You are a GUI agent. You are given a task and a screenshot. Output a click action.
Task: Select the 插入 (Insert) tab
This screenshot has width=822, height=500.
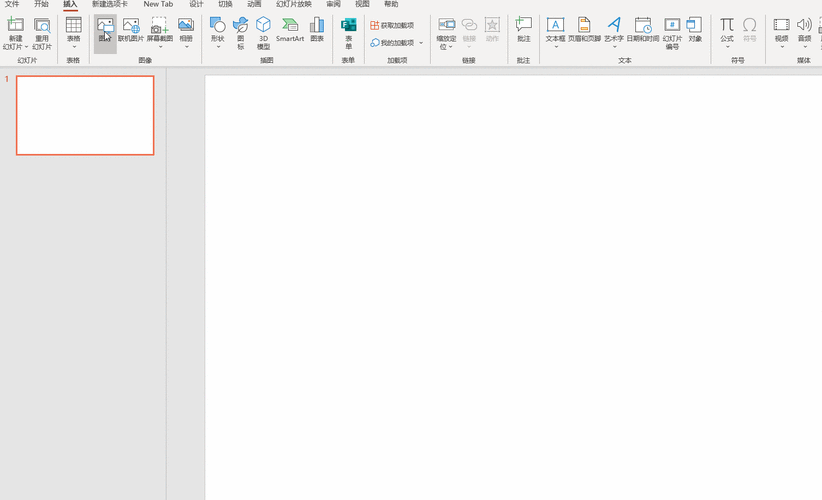click(70, 4)
